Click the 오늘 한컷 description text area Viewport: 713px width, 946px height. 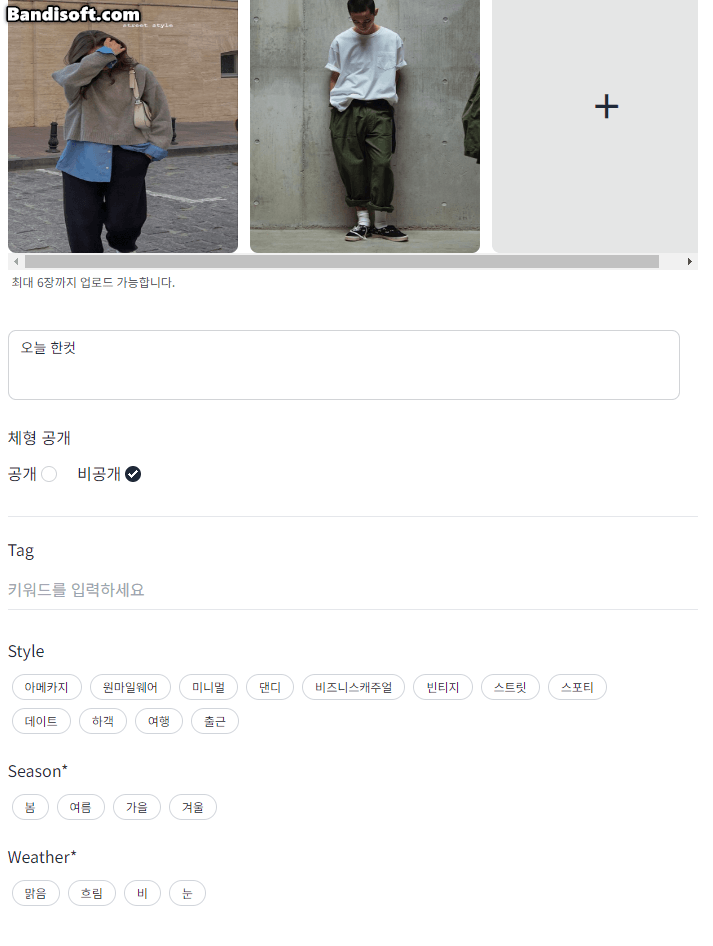(344, 365)
